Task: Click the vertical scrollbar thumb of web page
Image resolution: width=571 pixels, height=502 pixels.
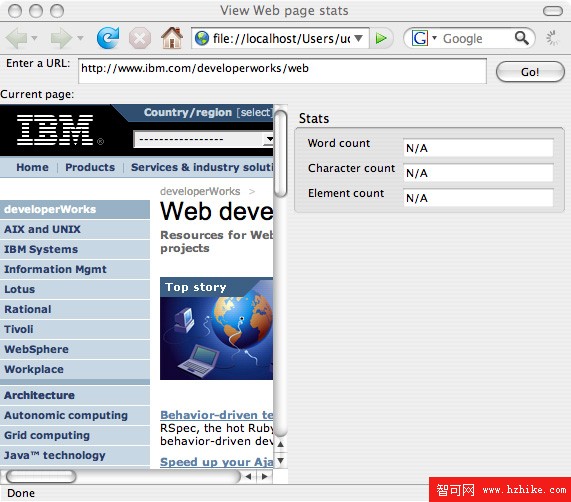Action: (x=280, y=153)
